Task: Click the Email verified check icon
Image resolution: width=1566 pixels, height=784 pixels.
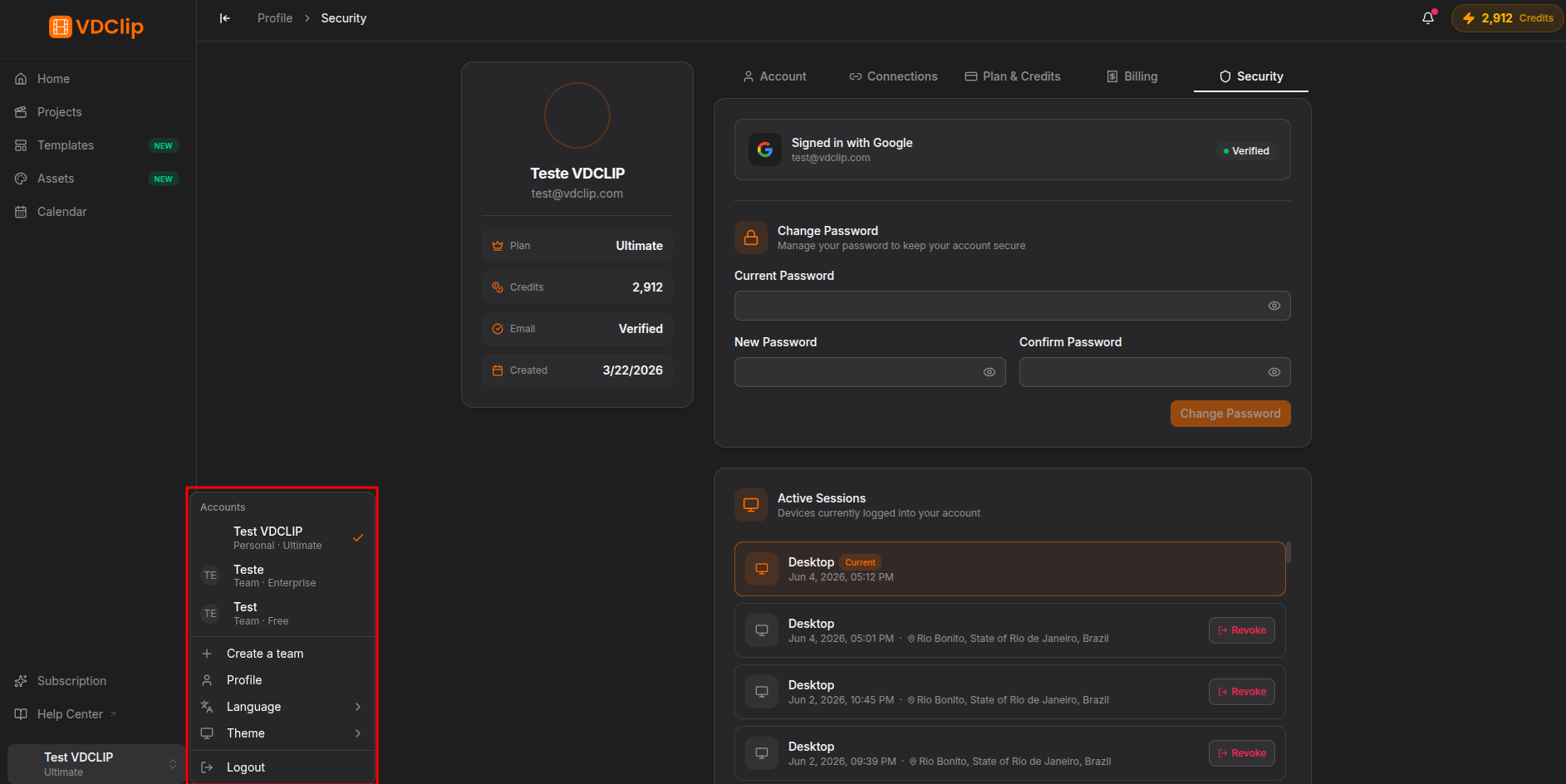Action: (498, 329)
